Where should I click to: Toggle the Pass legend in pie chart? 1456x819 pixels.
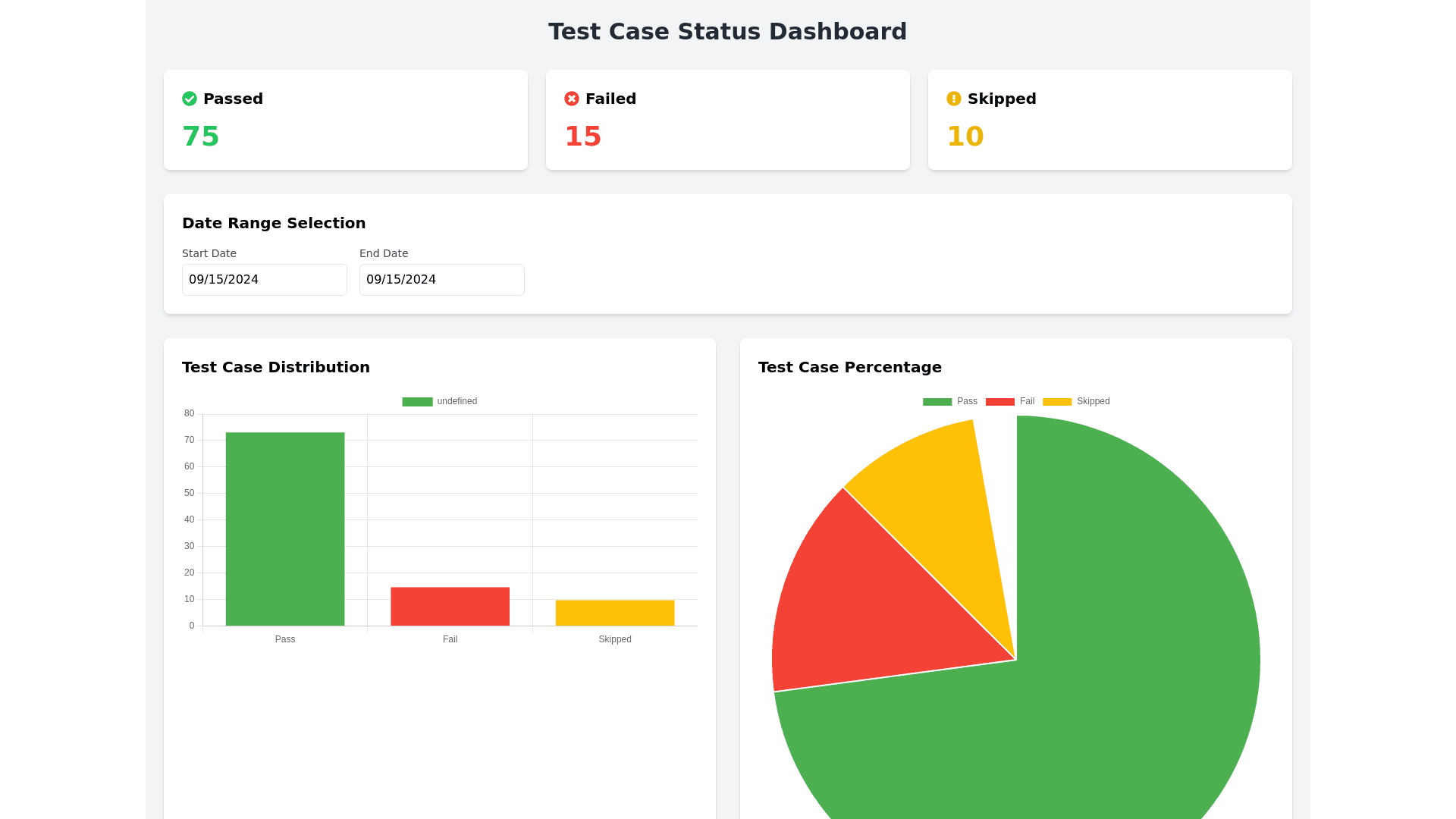949,401
